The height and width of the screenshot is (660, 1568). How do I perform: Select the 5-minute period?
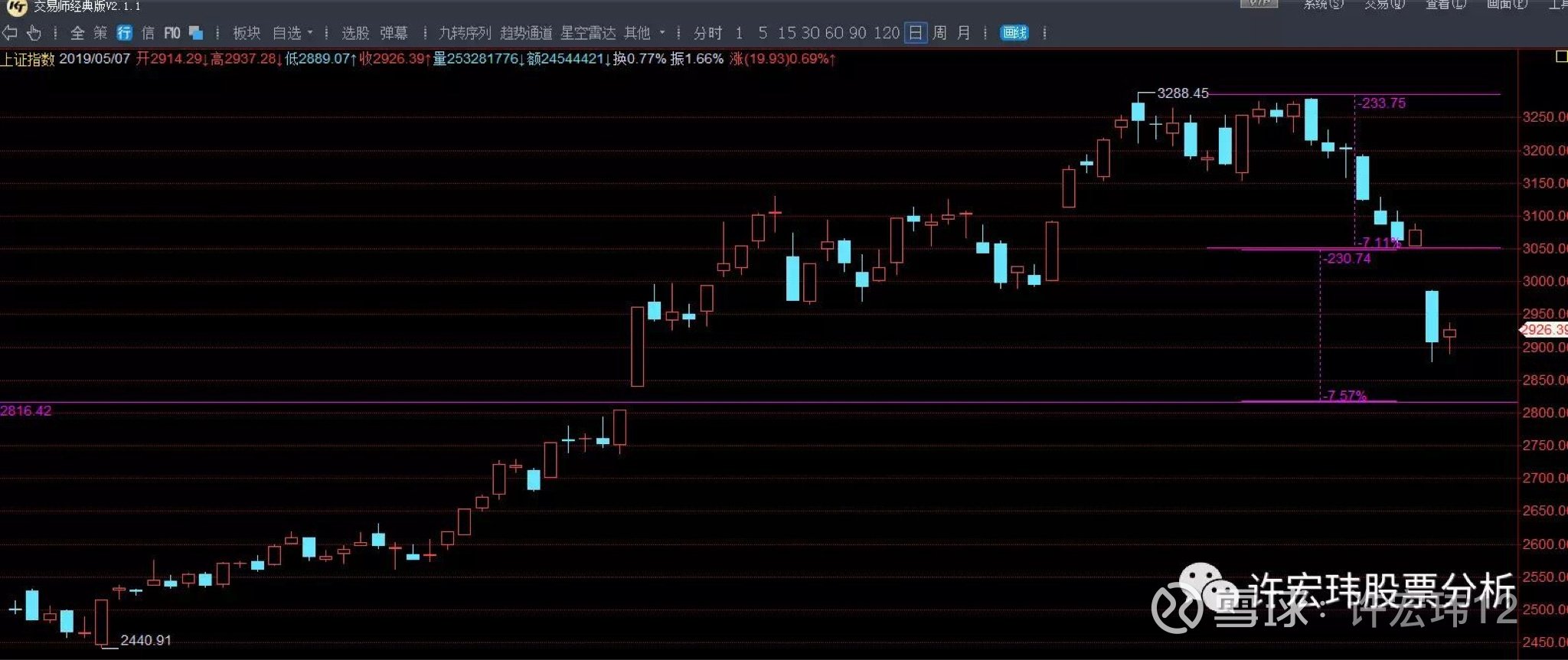click(x=763, y=33)
